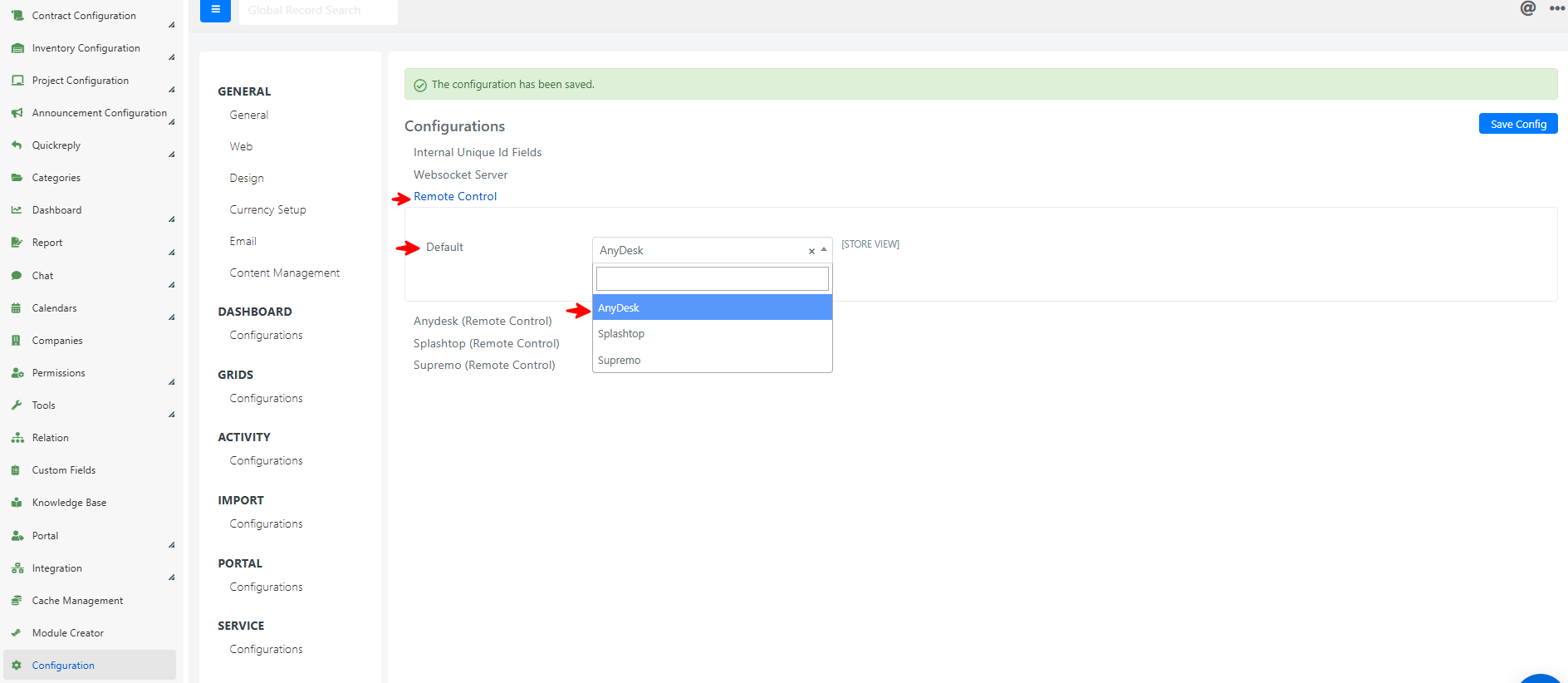Open Design settings under GENERAL
Screen dimensions: 1568x683
[247, 178]
